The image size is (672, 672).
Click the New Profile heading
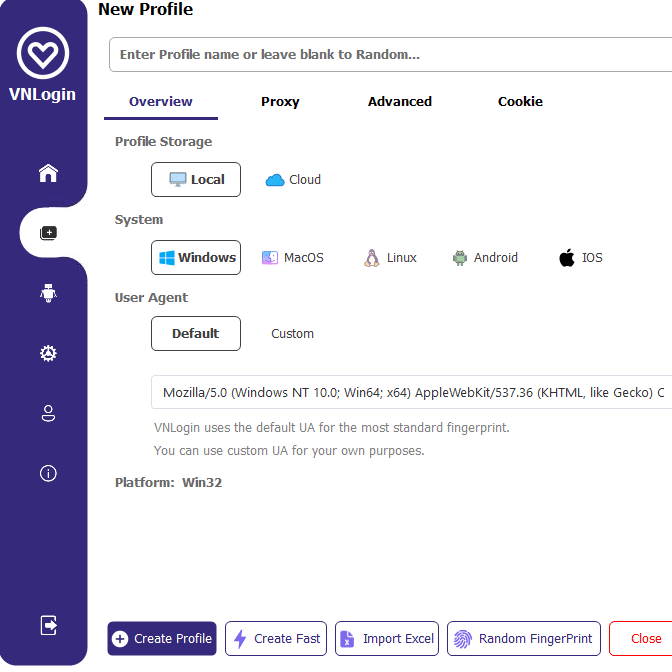pos(146,9)
